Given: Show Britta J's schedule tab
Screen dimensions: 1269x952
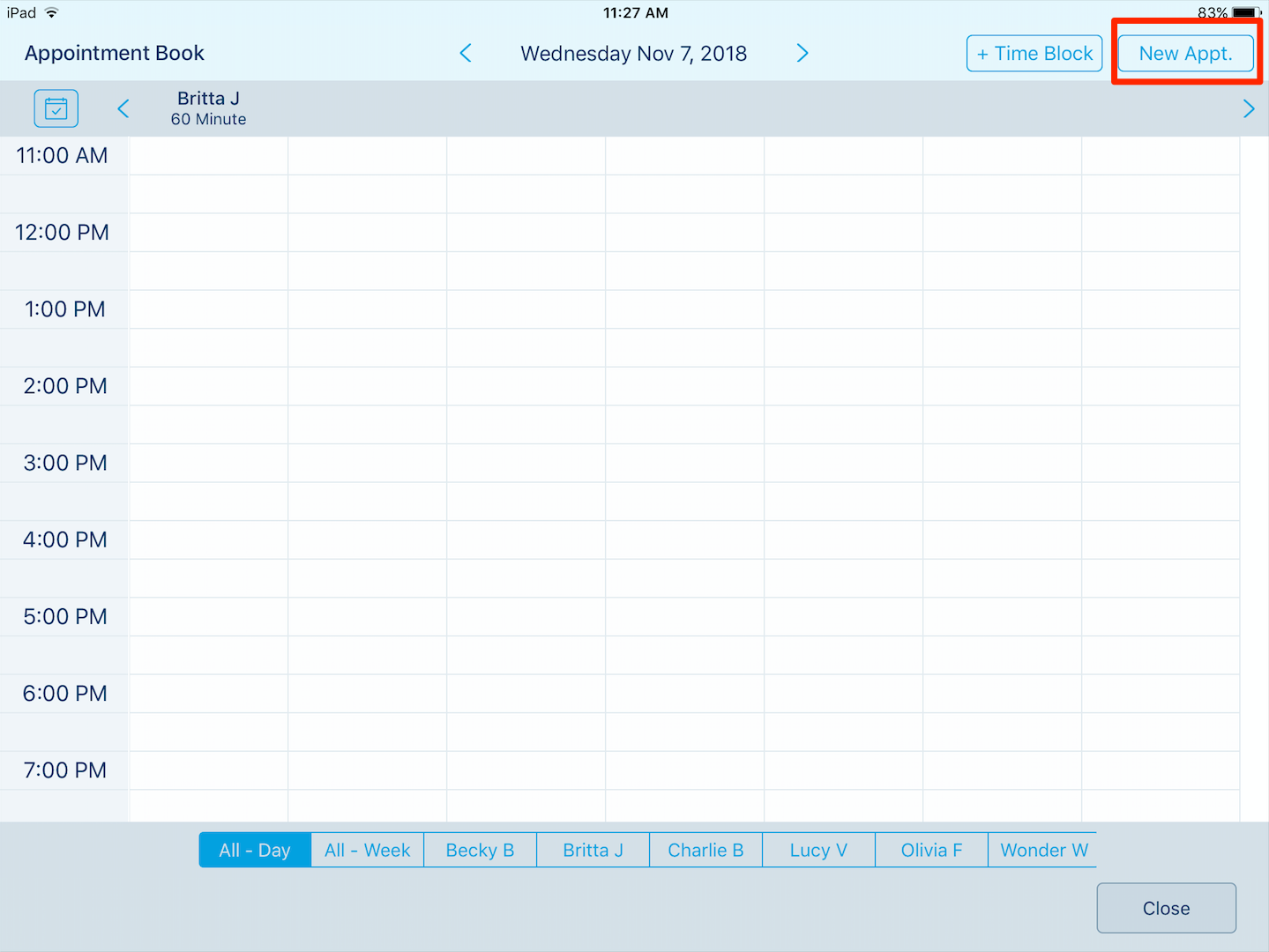Looking at the screenshot, I should [x=593, y=850].
